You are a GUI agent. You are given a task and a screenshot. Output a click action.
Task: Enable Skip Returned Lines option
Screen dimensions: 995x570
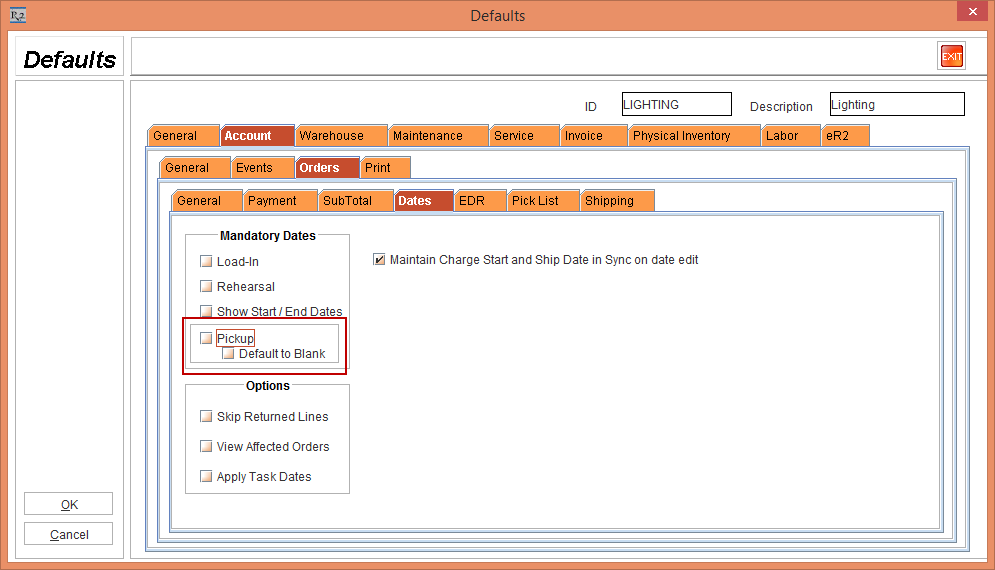tap(207, 417)
